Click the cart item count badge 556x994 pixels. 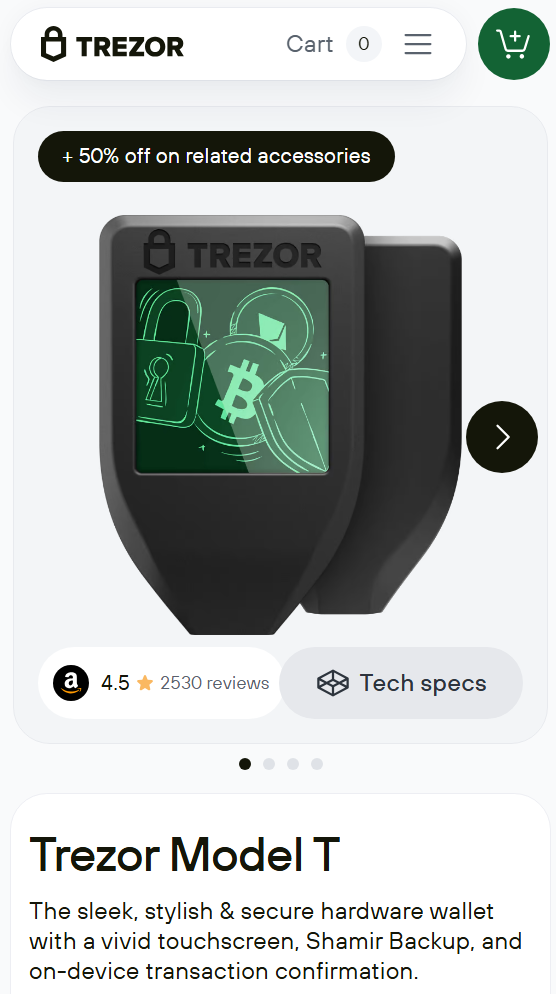[364, 44]
